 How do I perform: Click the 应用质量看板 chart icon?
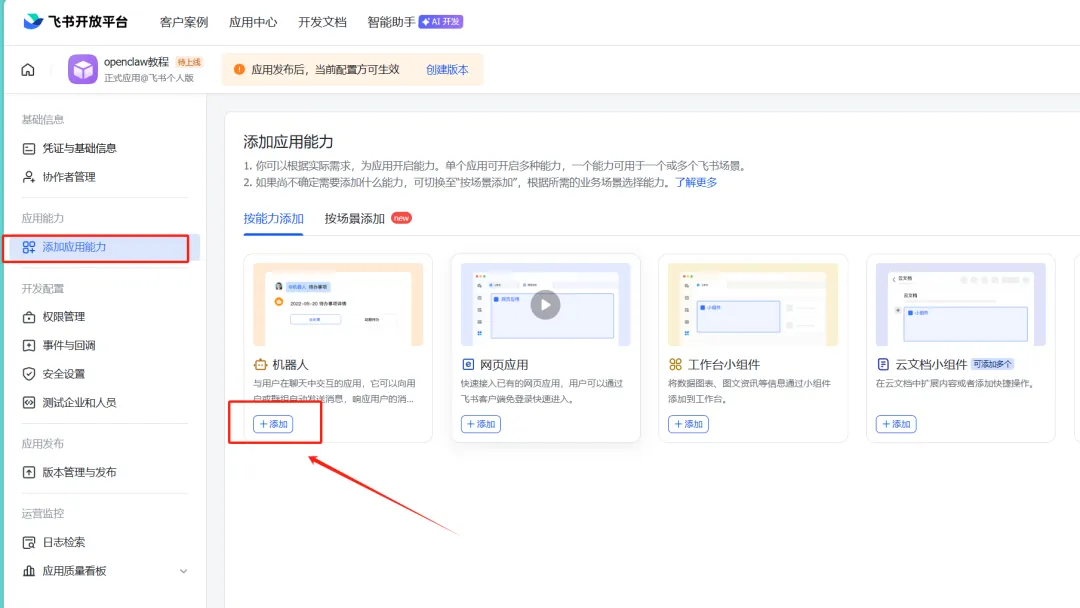point(29,571)
